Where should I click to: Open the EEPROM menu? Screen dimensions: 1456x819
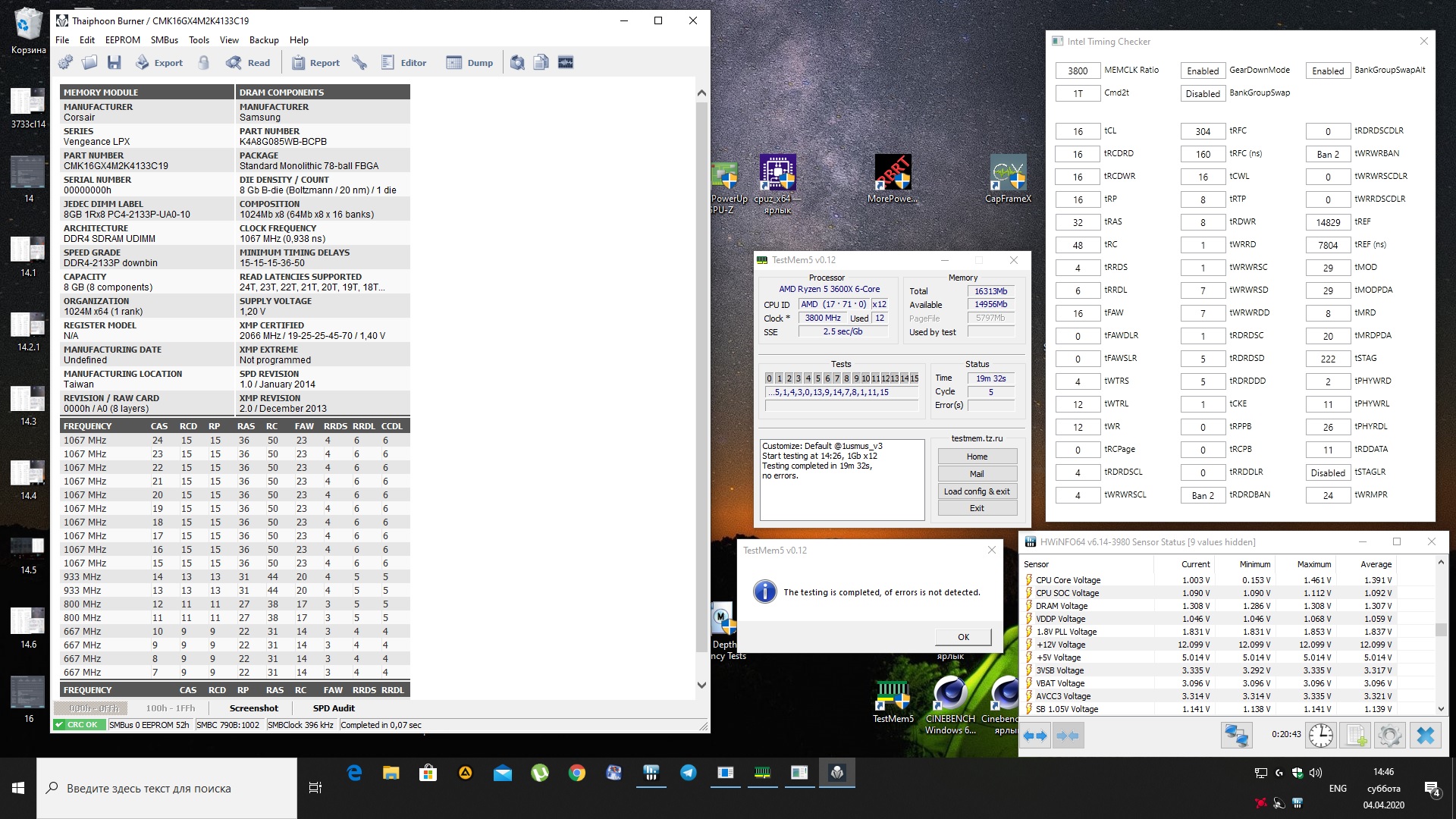click(x=122, y=40)
